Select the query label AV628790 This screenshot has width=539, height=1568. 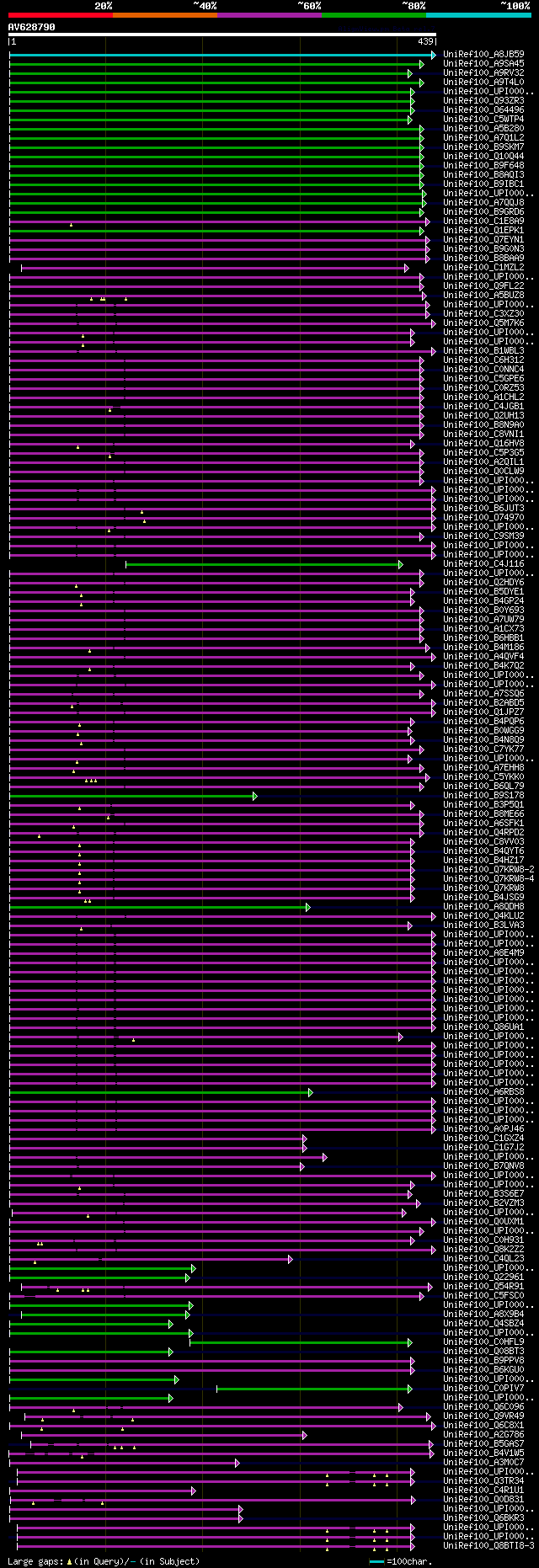tap(32, 27)
